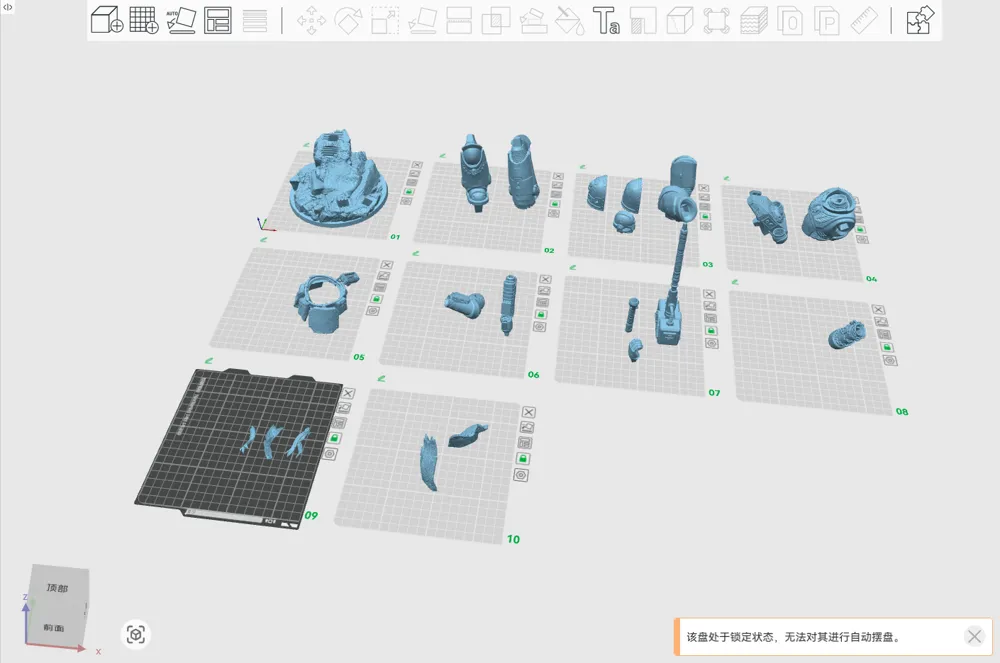Dismiss the locked plate notification
1000x663 pixels.
tap(974, 636)
